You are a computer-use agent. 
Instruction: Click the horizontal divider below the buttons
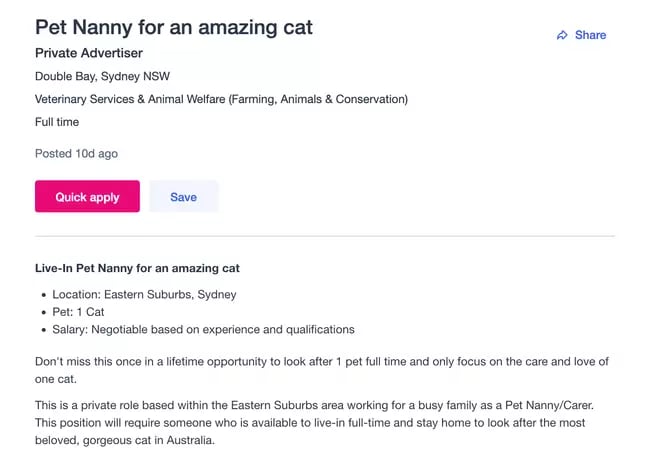coord(324,236)
